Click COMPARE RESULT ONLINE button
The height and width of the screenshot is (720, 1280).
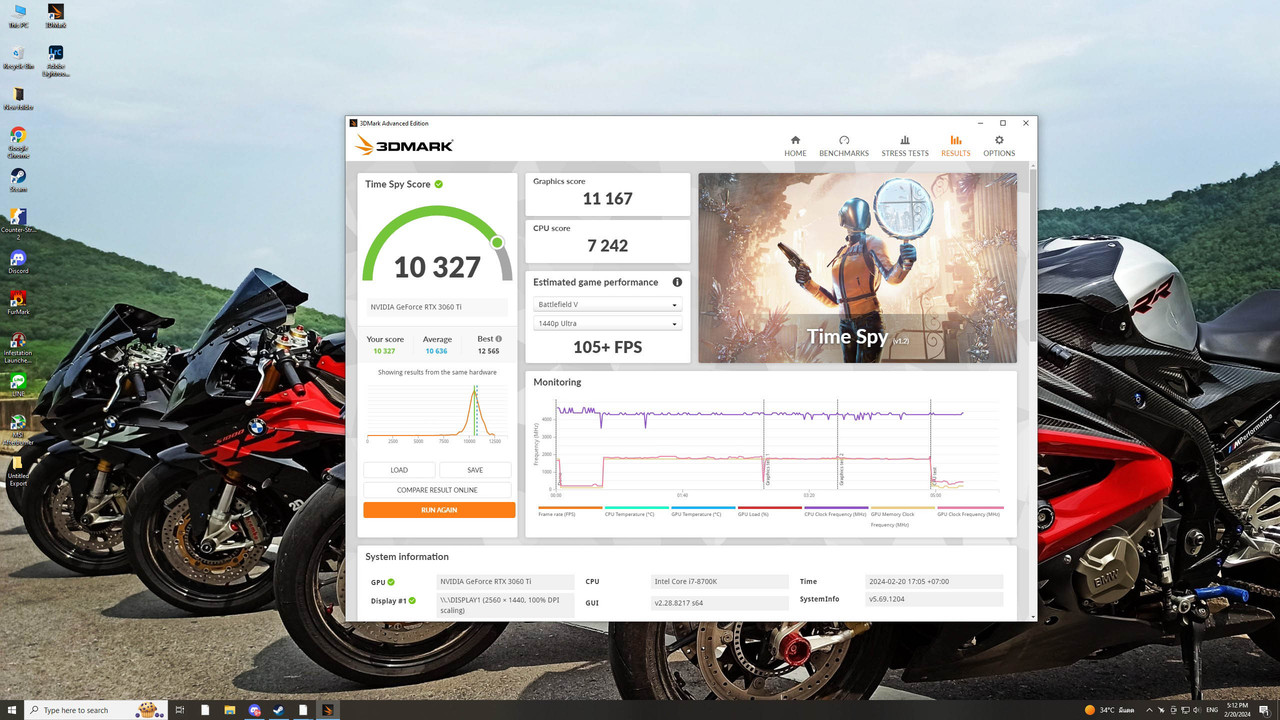coord(437,490)
